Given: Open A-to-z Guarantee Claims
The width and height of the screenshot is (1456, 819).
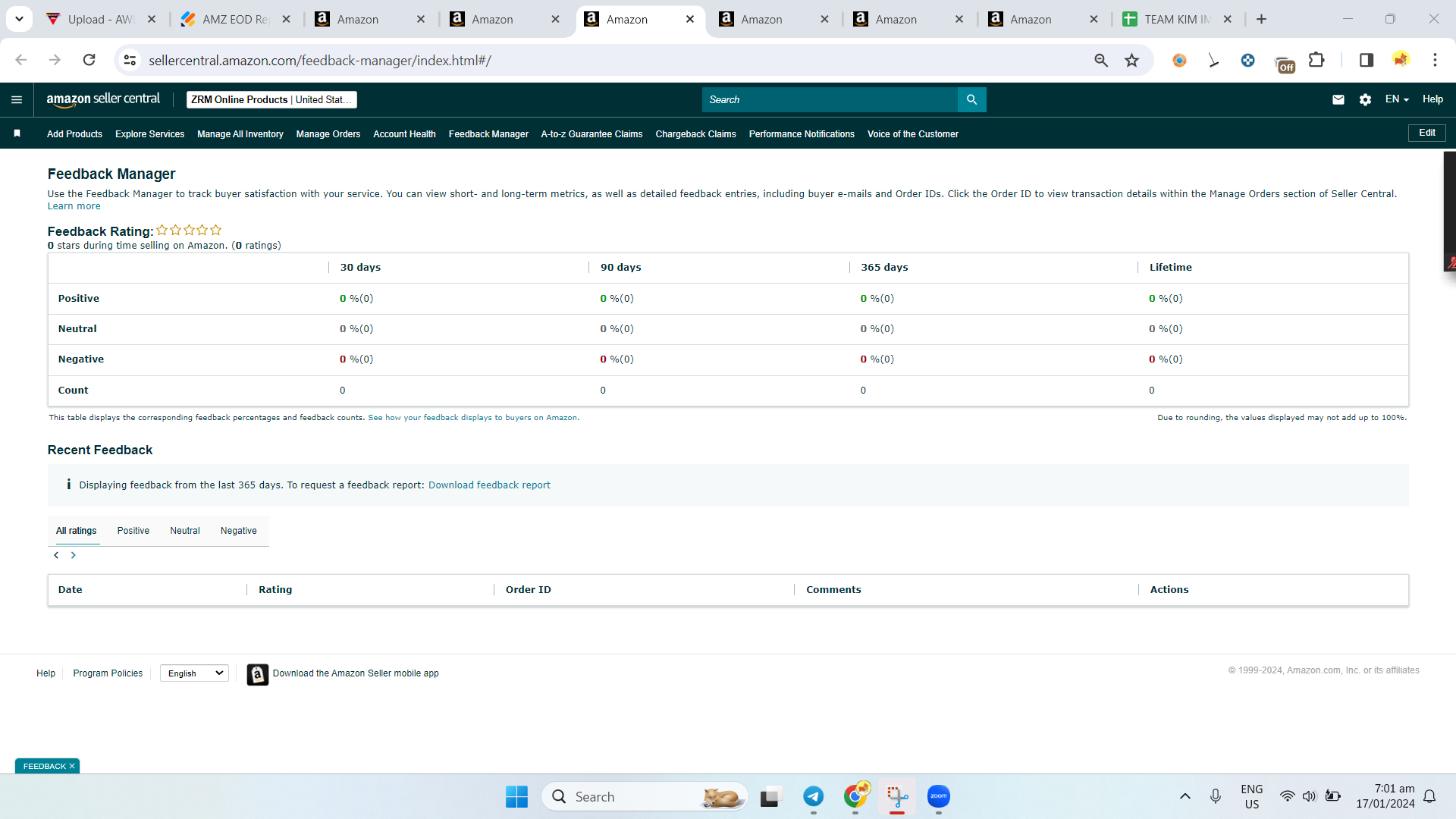Looking at the screenshot, I should 591,134.
